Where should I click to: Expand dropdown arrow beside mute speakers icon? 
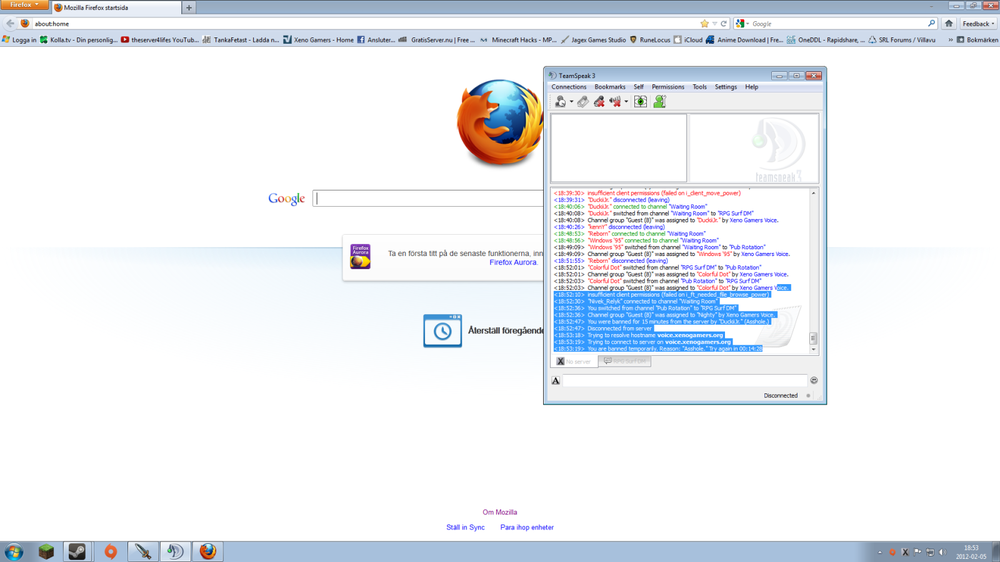point(626,102)
